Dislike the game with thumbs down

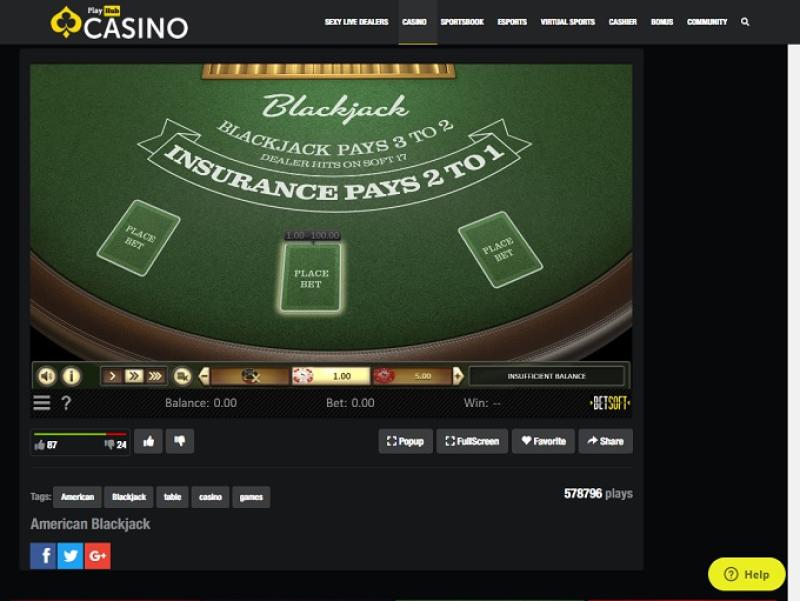pos(180,441)
